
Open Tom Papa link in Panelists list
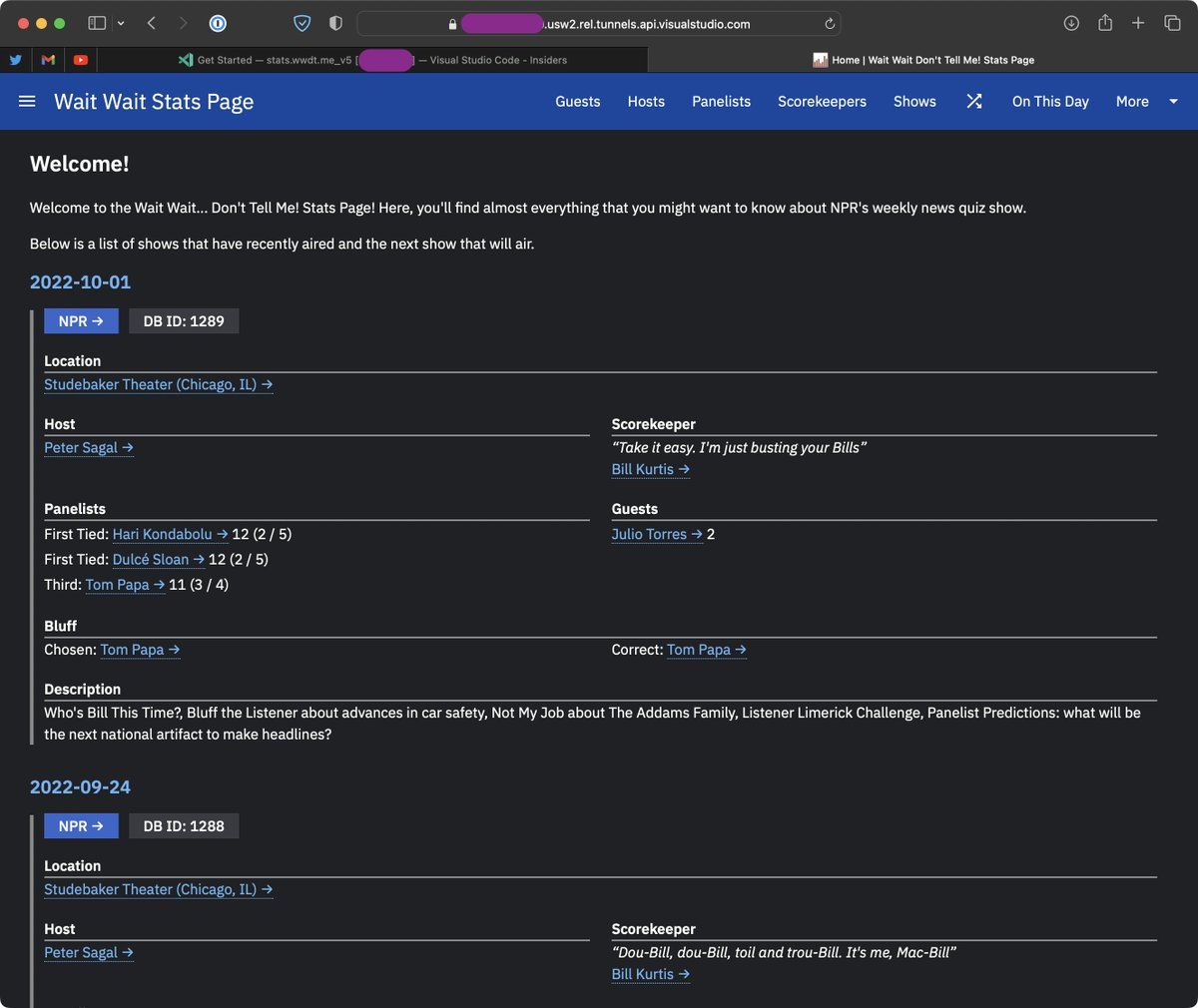click(x=125, y=586)
